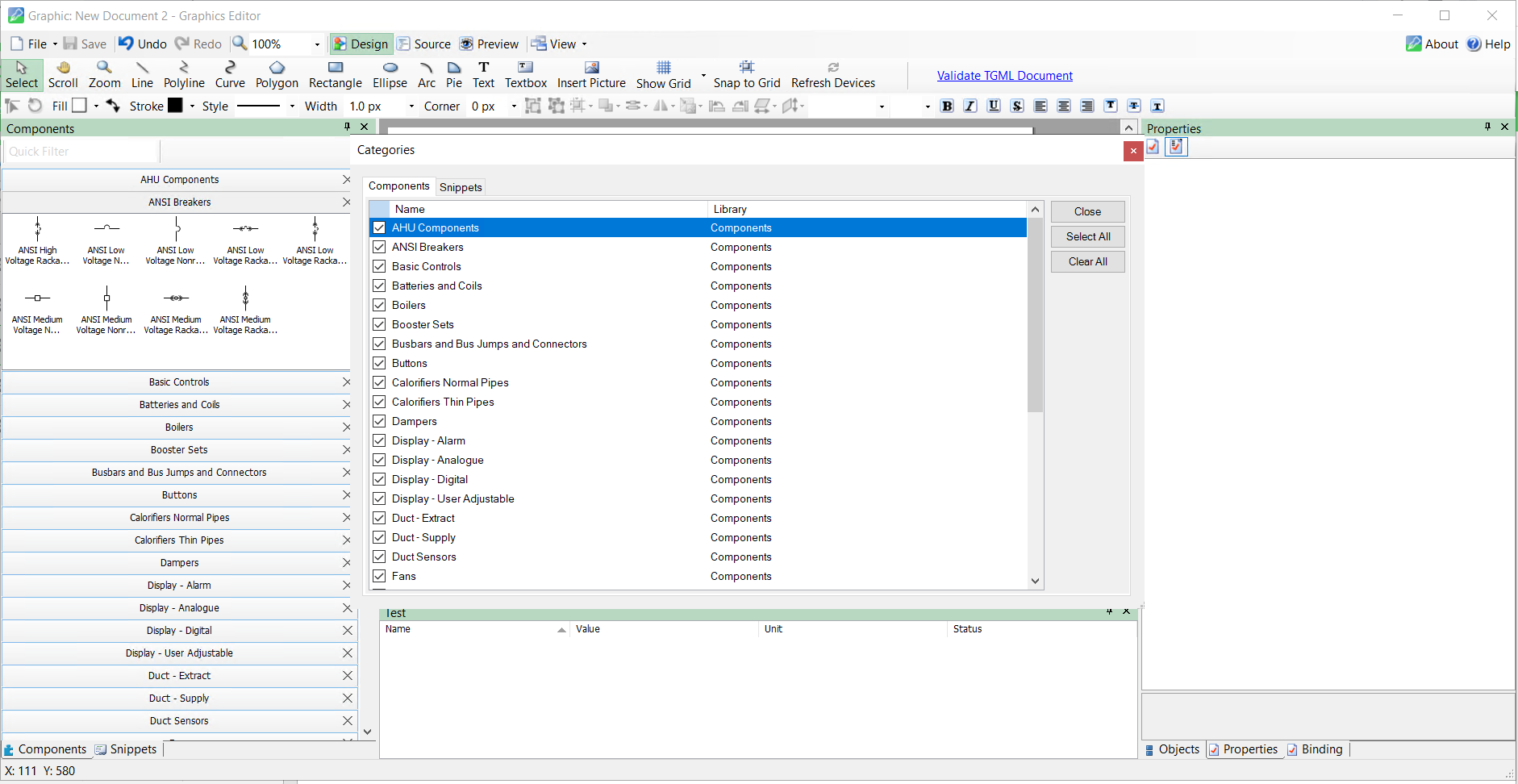Open the Validate TGML Document link
1518x784 pixels.
[1004, 76]
